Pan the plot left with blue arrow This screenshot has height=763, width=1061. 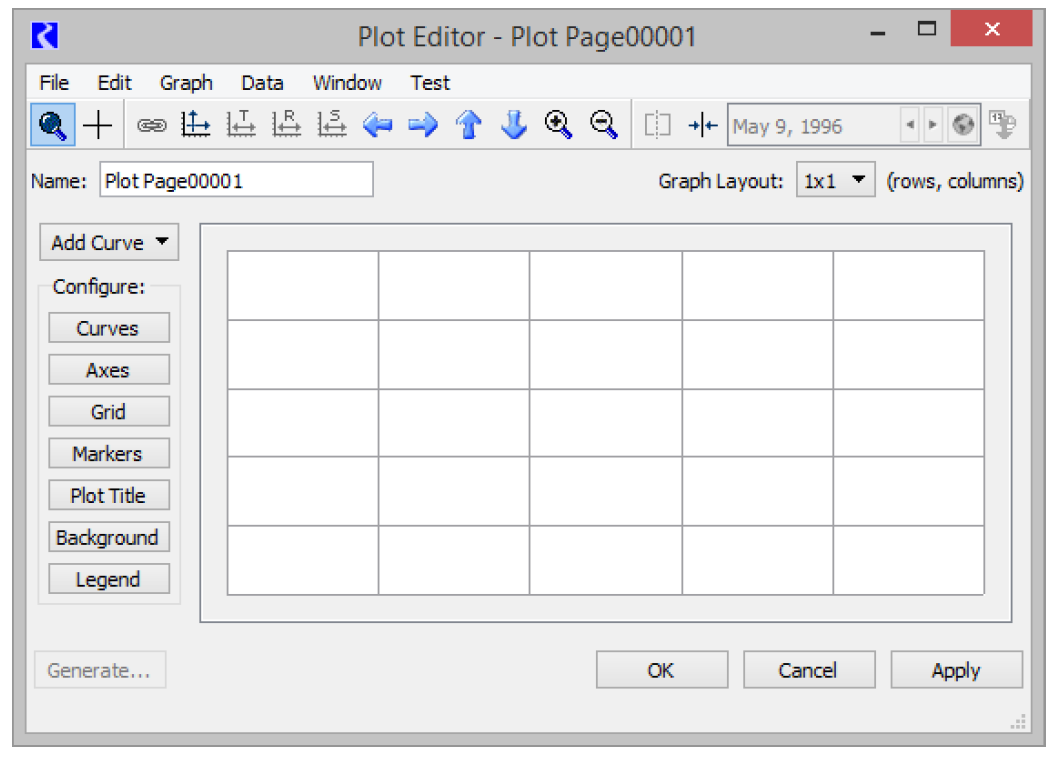377,126
